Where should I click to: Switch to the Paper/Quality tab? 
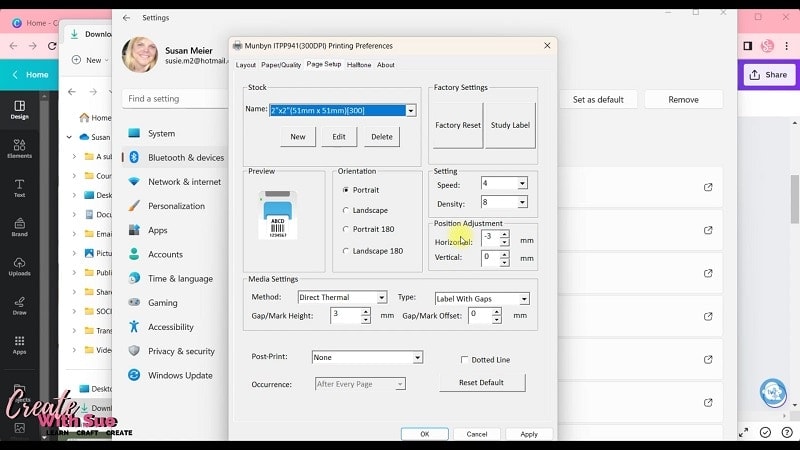point(281,65)
